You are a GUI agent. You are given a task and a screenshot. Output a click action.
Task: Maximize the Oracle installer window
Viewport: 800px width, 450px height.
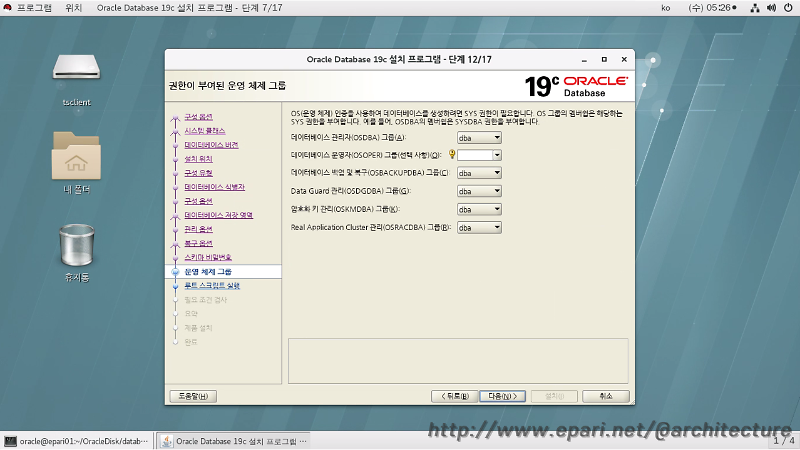tap(604, 60)
